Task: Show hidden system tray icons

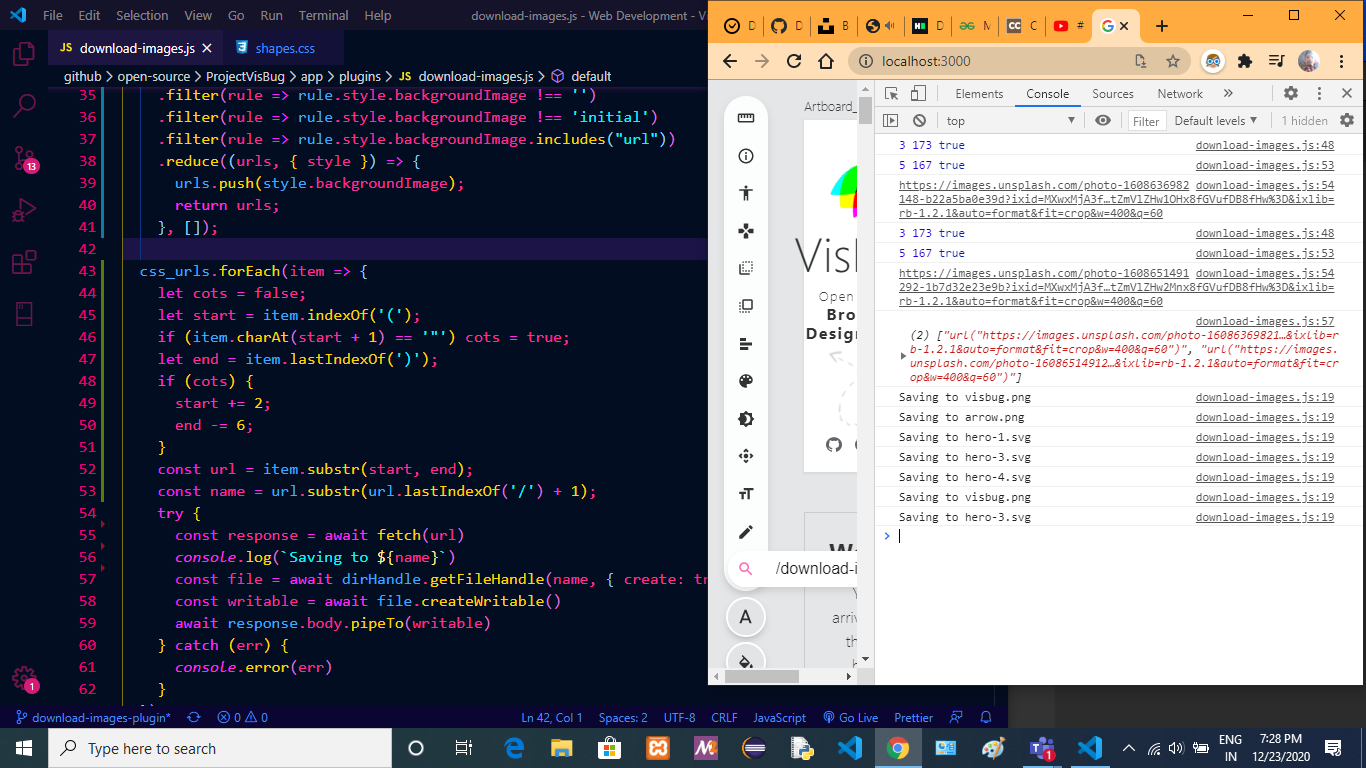Action: [x=1129, y=748]
